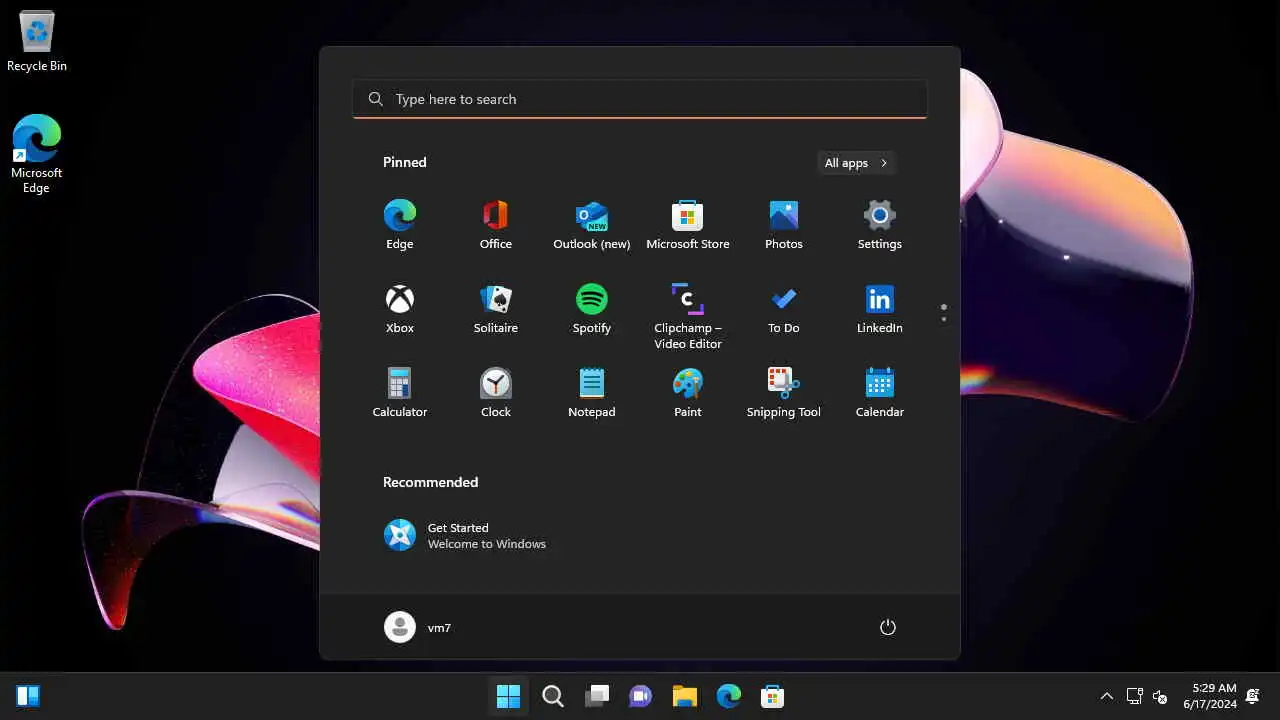Click the network status tray icon

coord(1134,696)
